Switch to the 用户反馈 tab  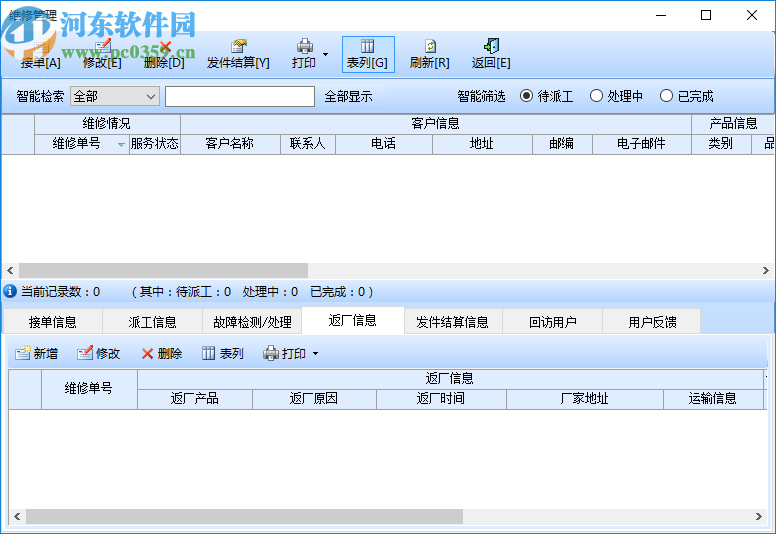point(652,322)
